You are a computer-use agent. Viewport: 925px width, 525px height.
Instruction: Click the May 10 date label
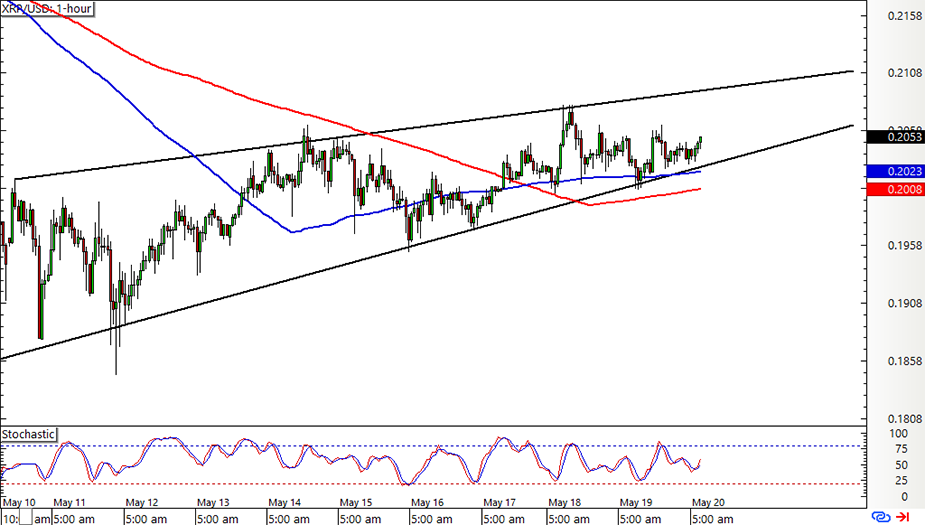tap(19, 503)
